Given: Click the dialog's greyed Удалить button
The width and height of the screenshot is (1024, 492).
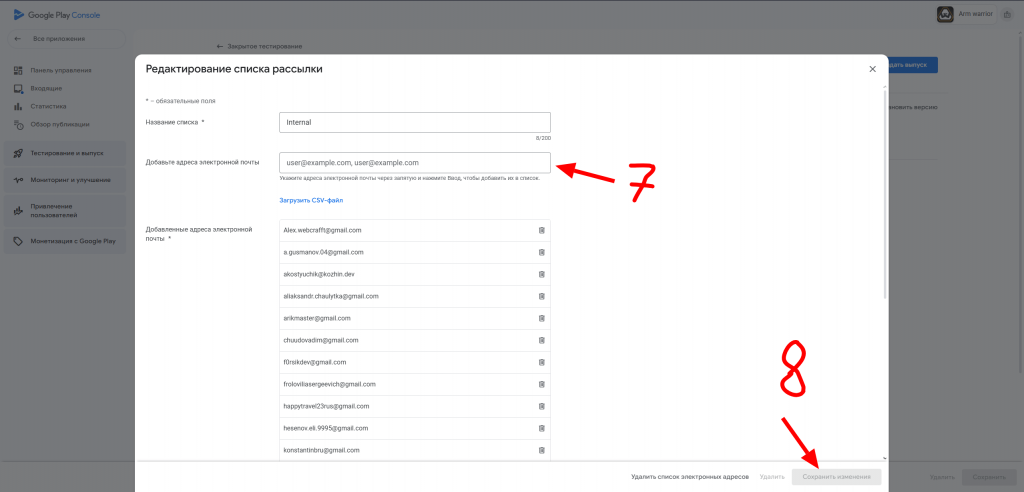Looking at the screenshot, I should [771, 477].
